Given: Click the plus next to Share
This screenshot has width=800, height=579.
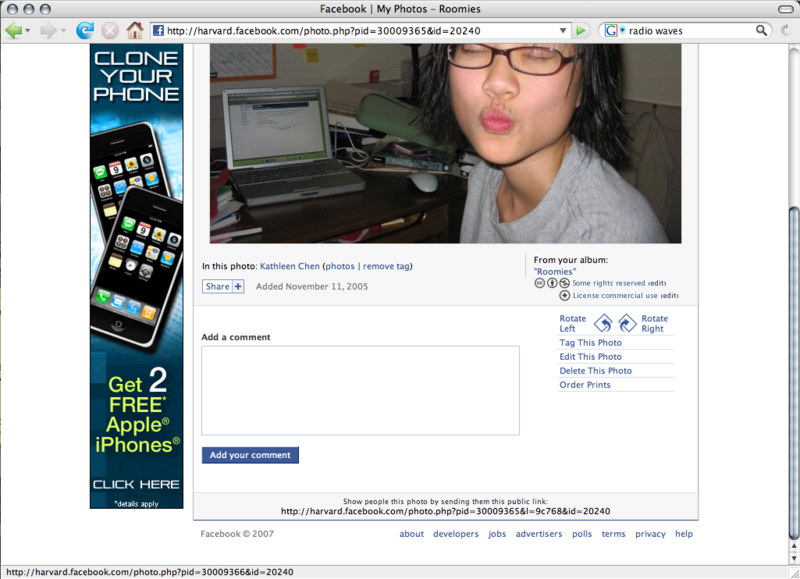Looking at the screenshot, I should coord(238,287).
